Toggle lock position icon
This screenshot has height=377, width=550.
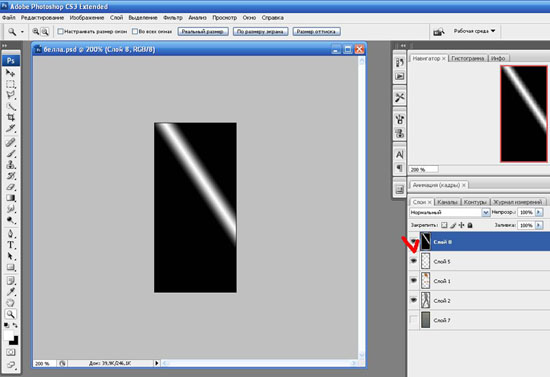click(461, 225)
